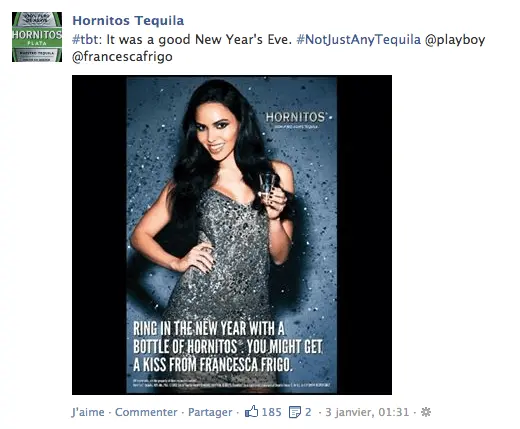
Task: Open the Hornitos Tequila page name
Action: [128, 21]
